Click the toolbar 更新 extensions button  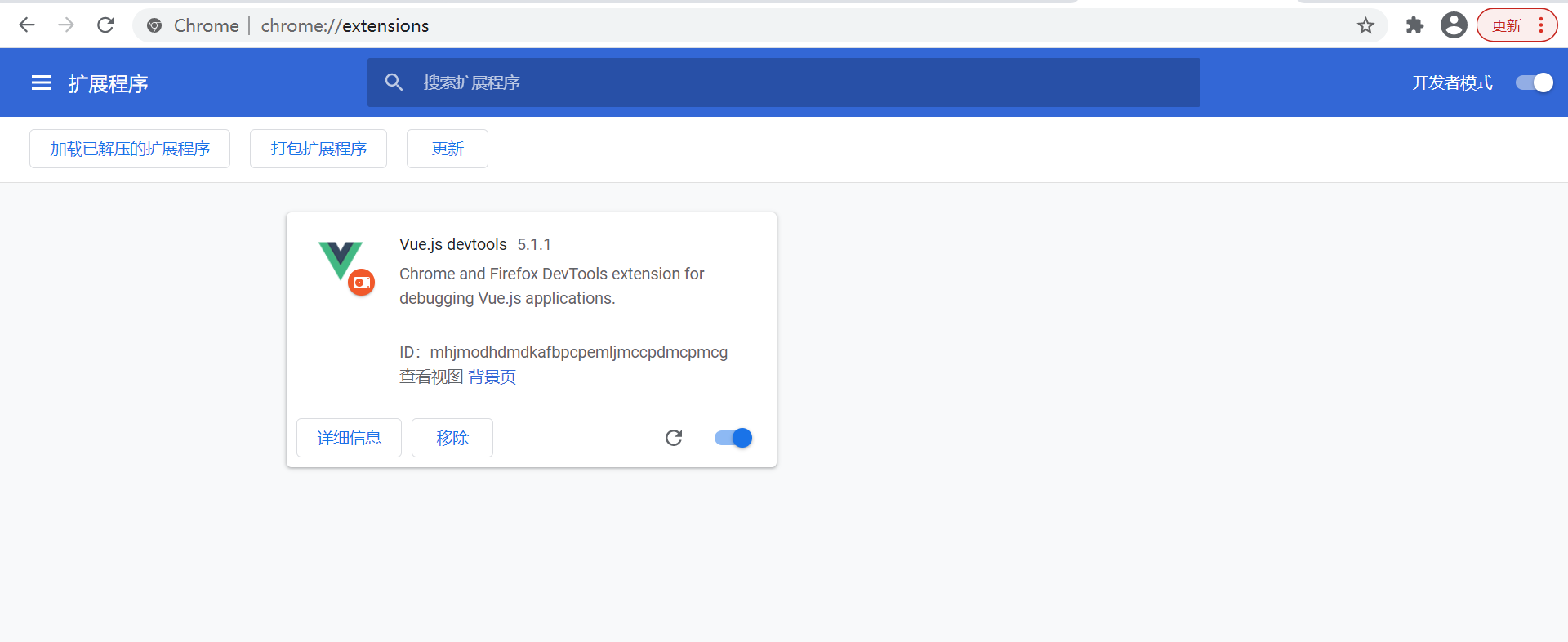448,149
